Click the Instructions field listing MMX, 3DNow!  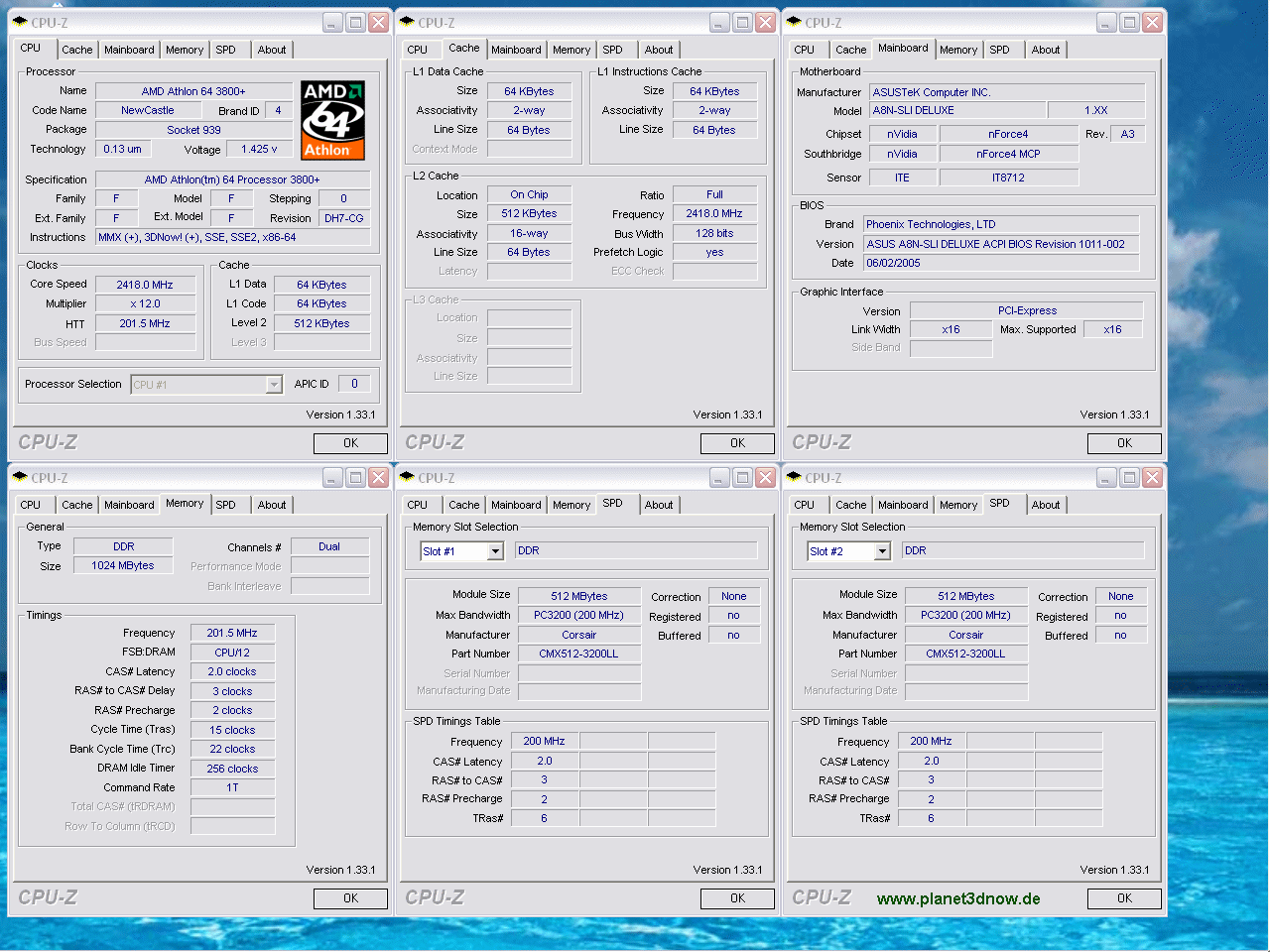[232, 237]
